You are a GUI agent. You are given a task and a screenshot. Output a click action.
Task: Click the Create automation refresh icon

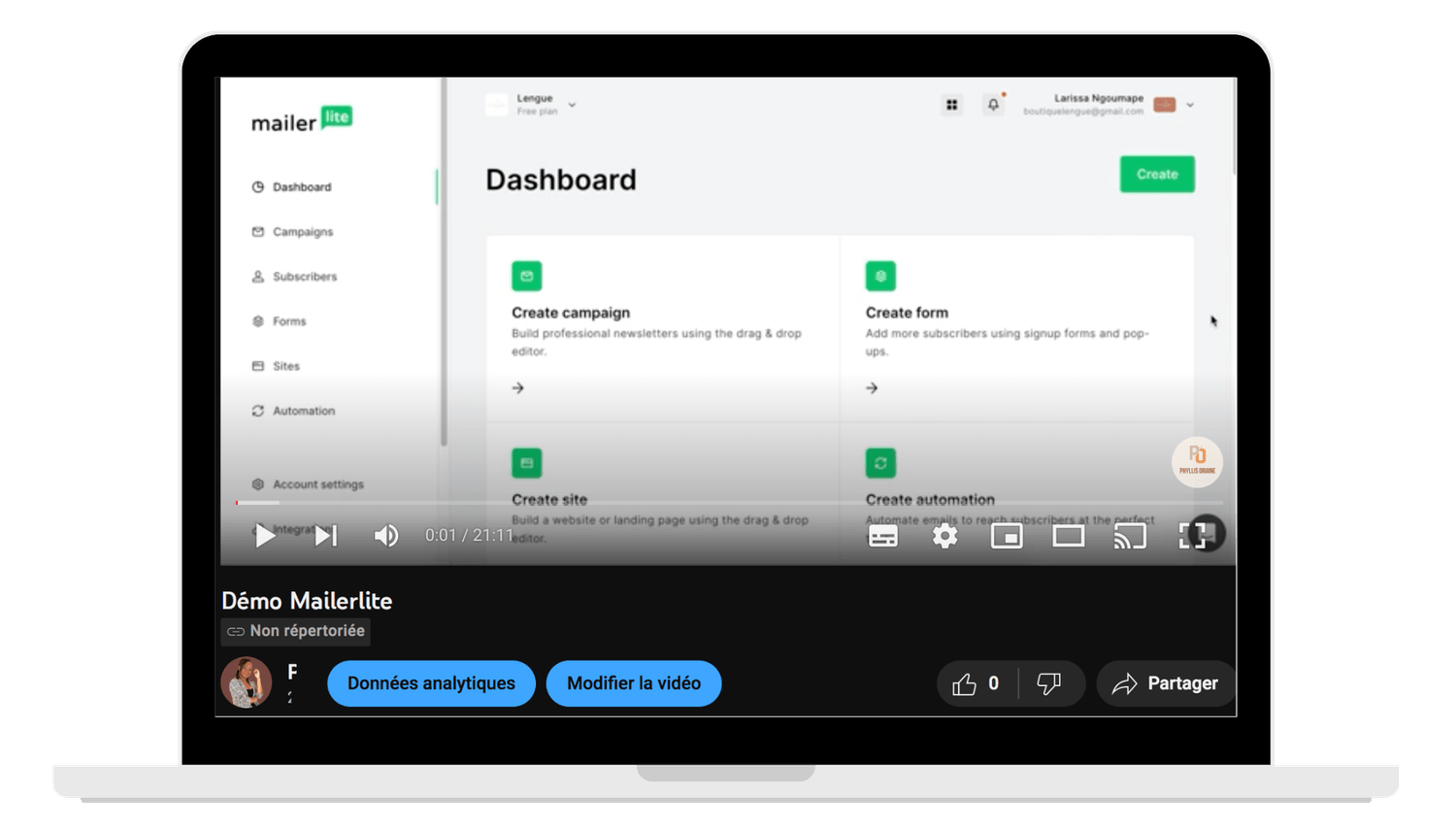(x=880, y=463)
